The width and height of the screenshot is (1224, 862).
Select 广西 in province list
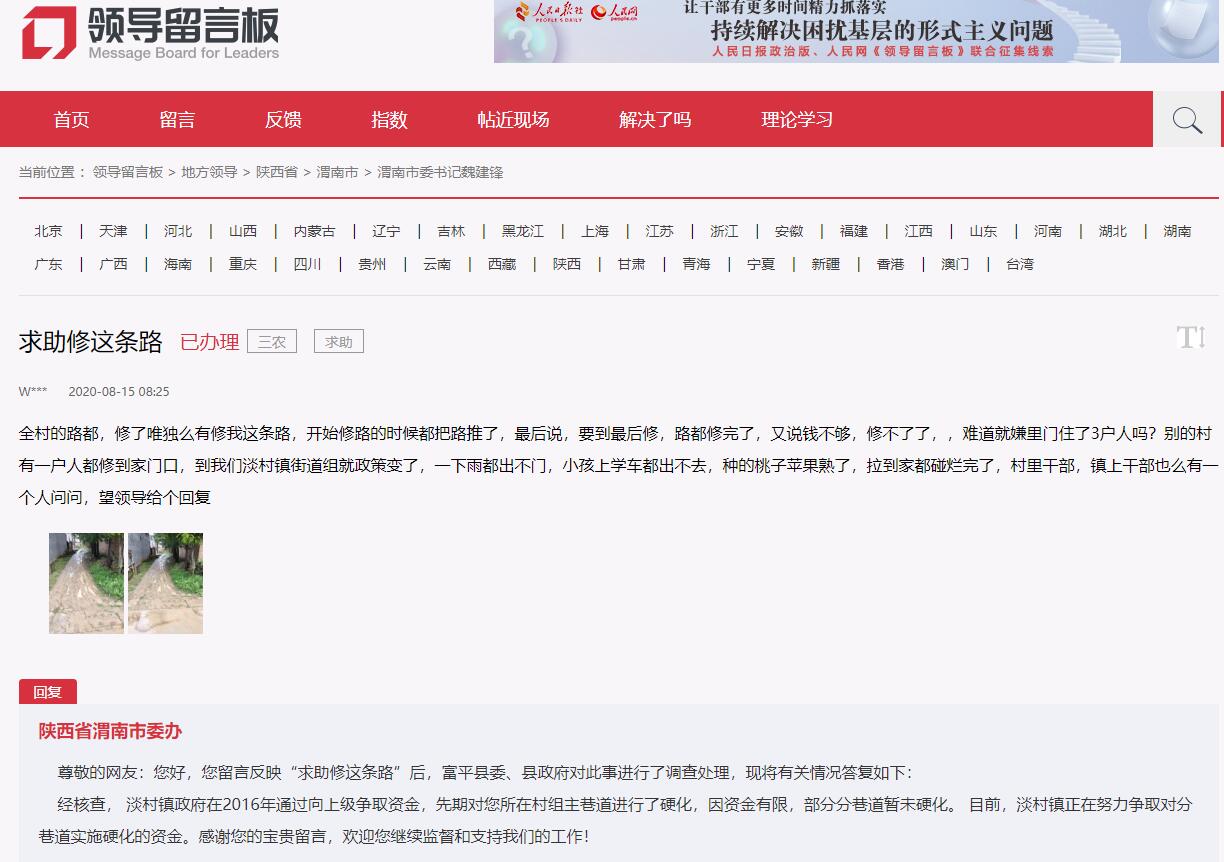coord(113,264)
